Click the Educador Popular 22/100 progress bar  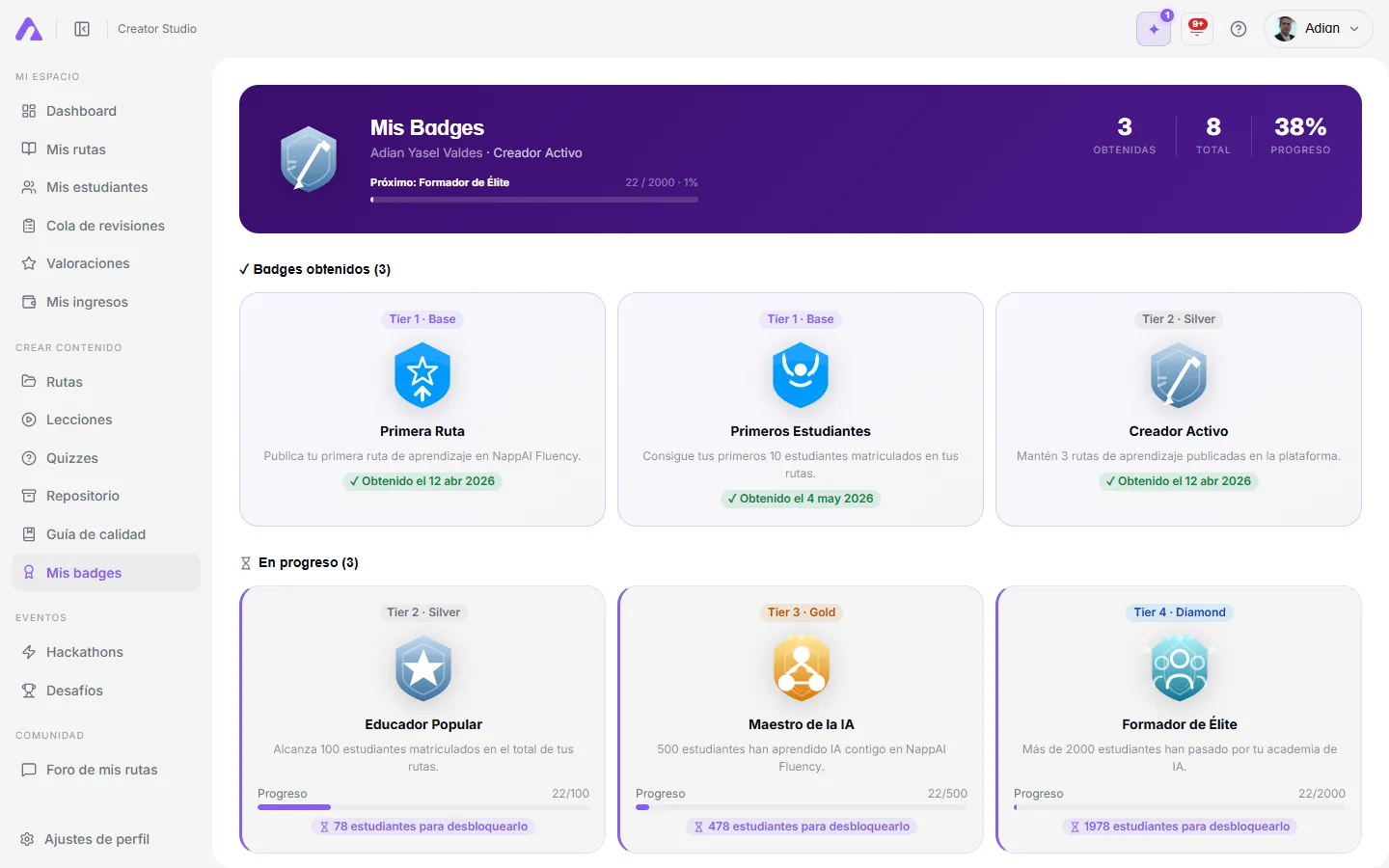pos(423,807)
